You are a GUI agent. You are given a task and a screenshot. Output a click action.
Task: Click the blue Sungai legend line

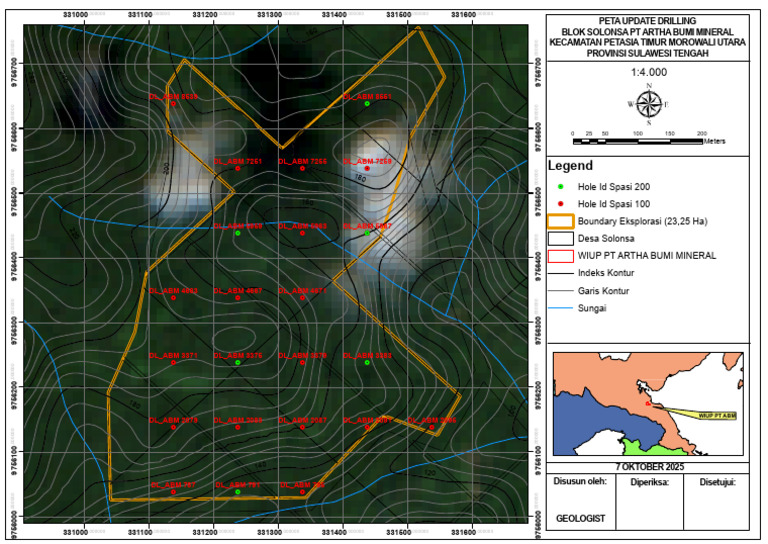click(x=560, y=308)
